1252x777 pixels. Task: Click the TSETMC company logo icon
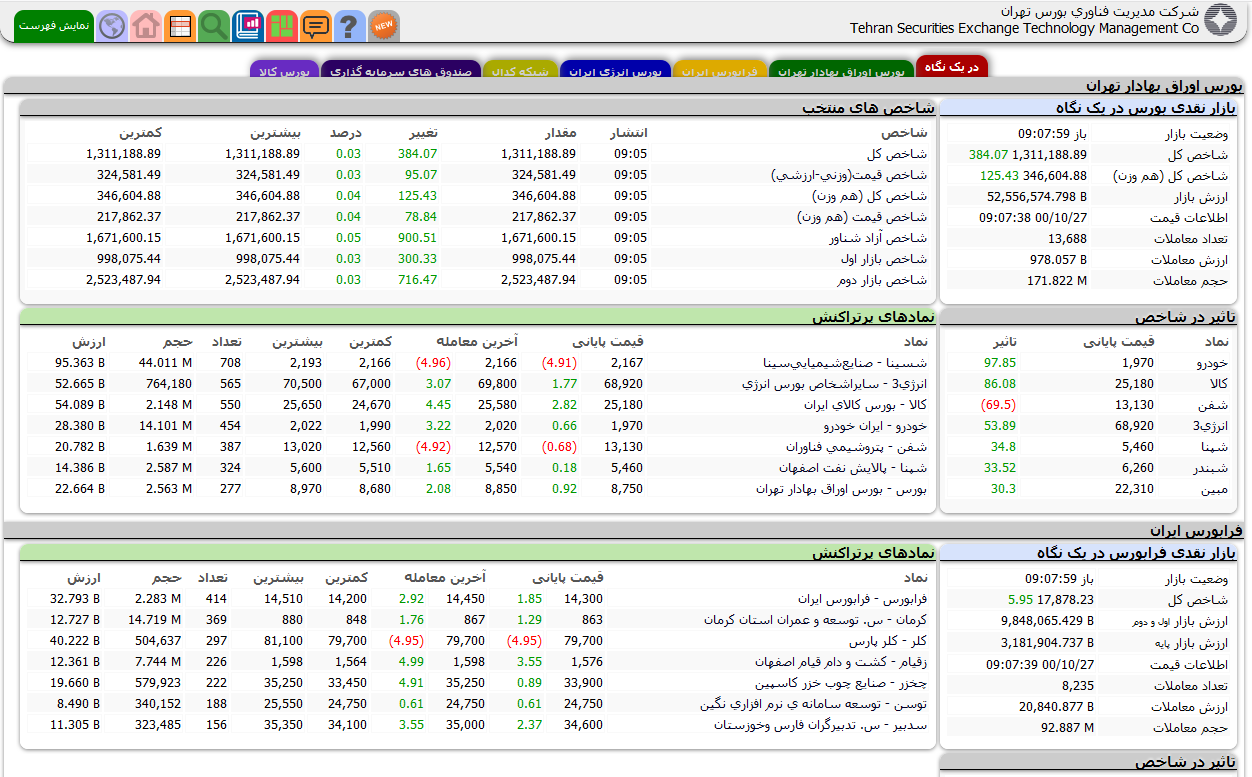pyautogui.click(x=1220, y=20)
